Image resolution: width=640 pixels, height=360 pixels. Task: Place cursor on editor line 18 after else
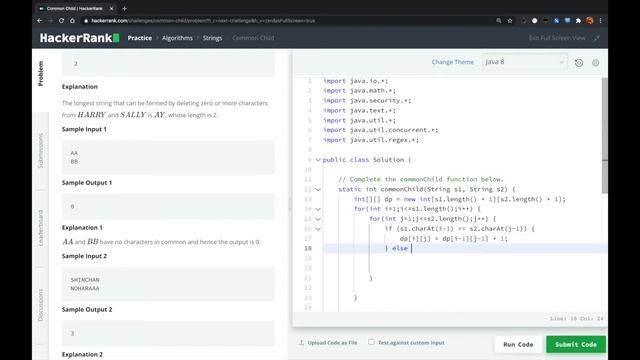point(411,249)
